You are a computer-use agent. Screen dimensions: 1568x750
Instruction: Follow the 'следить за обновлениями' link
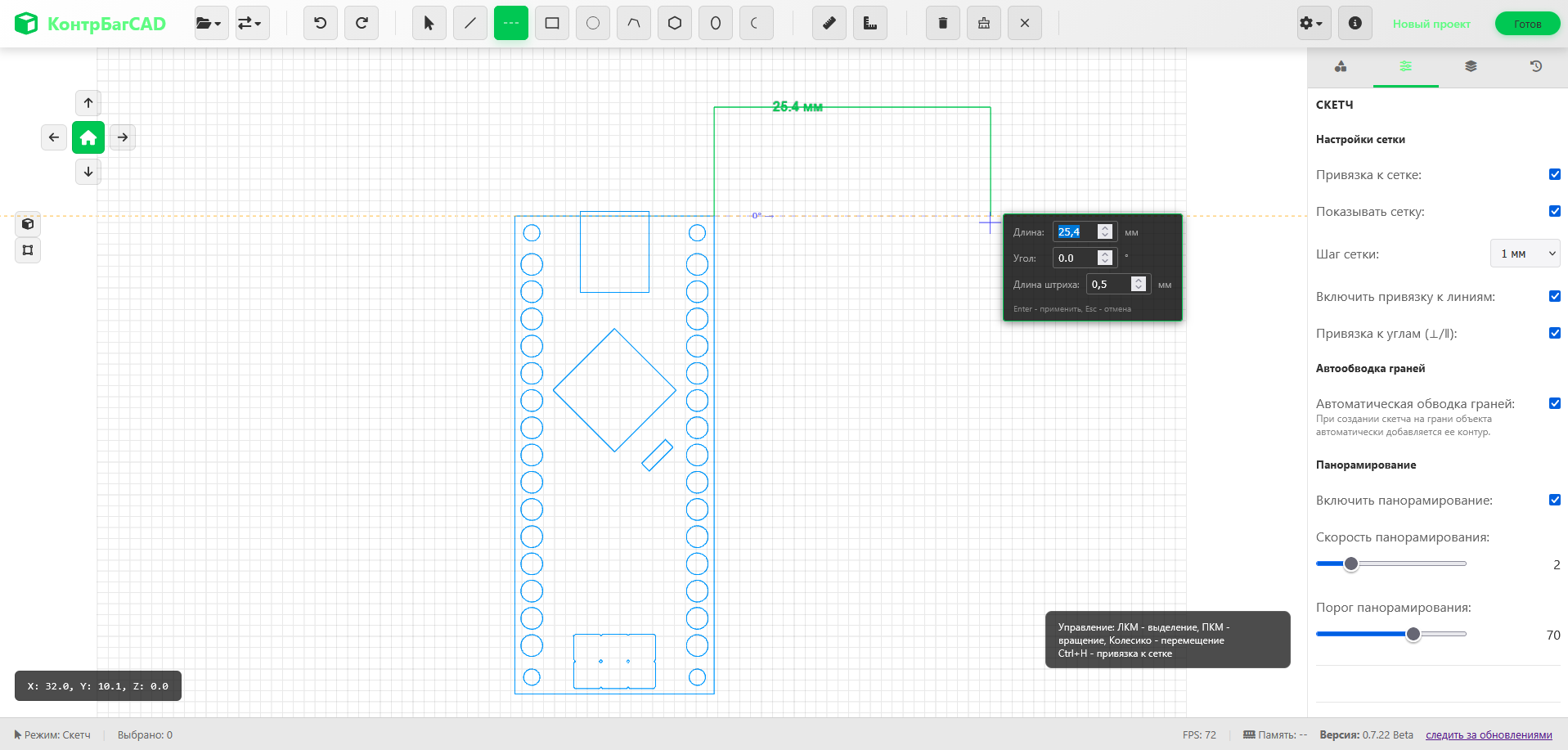pos(1489,734)
